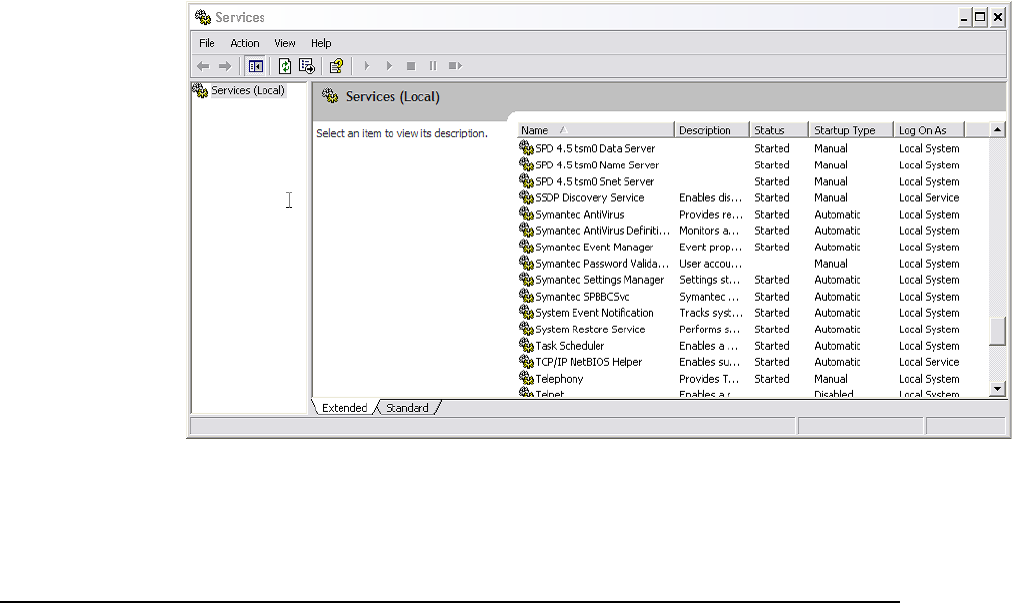1012x603 pixels.
Task: Click the Services title bar gear icon
Action: click(x=203, y=17)
